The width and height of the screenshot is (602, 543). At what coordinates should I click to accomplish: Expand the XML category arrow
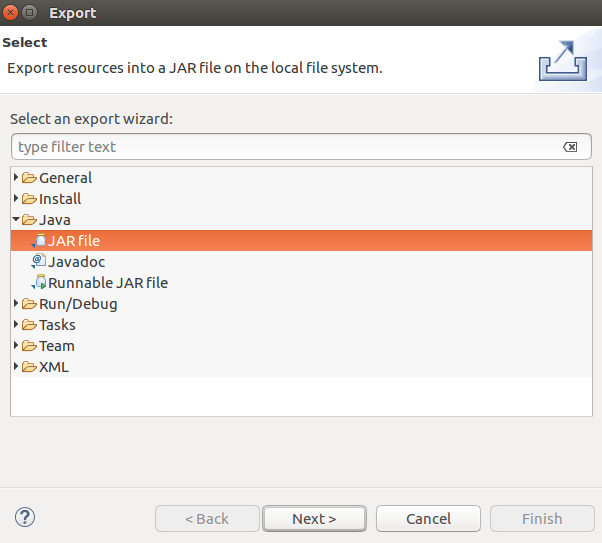point(16,367)
